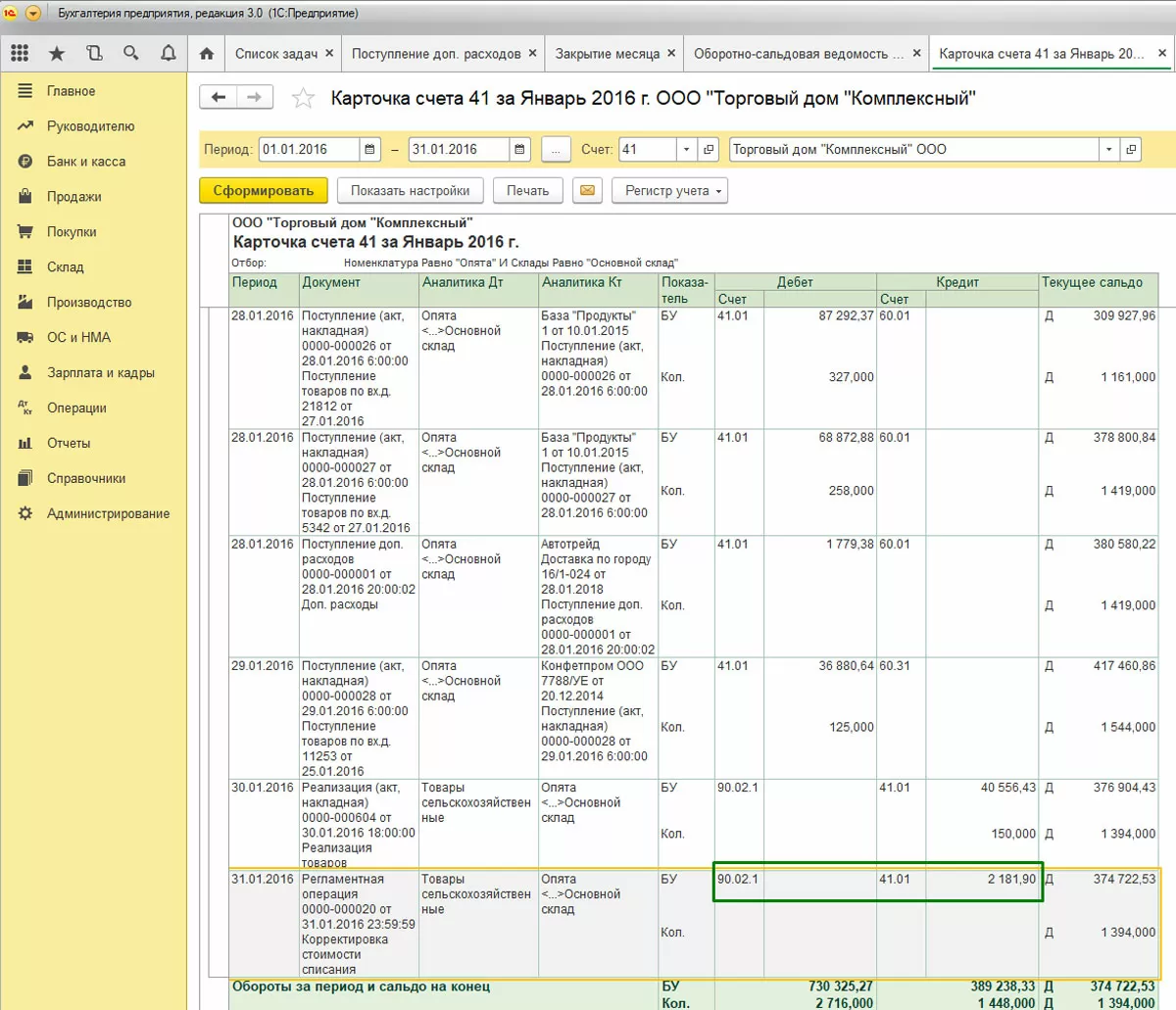Open calendar for start date 01.01.2016
This screenshot has width=1176, height=1010.
pos(370,150)
